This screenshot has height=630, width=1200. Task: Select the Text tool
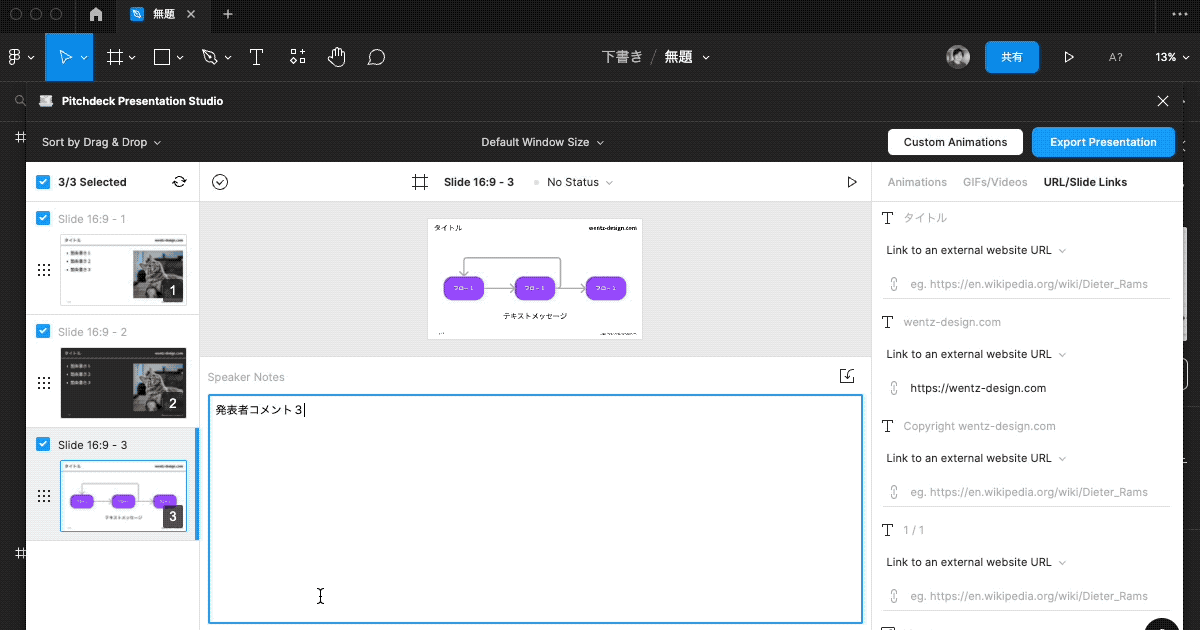[256, 57]
